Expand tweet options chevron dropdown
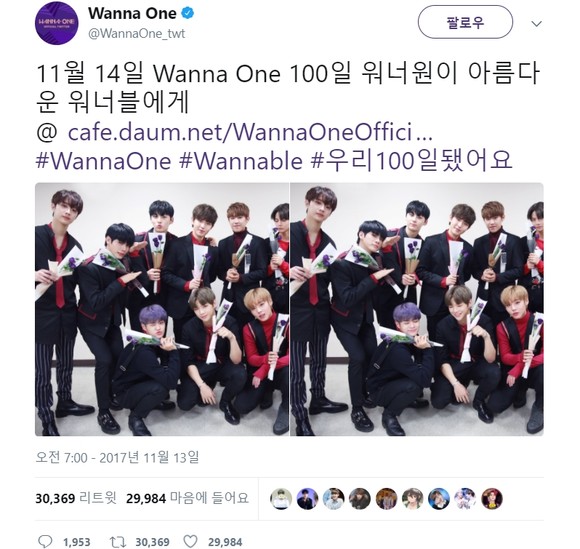This screenshot has height=549, width=580. [x=536, y=23]
